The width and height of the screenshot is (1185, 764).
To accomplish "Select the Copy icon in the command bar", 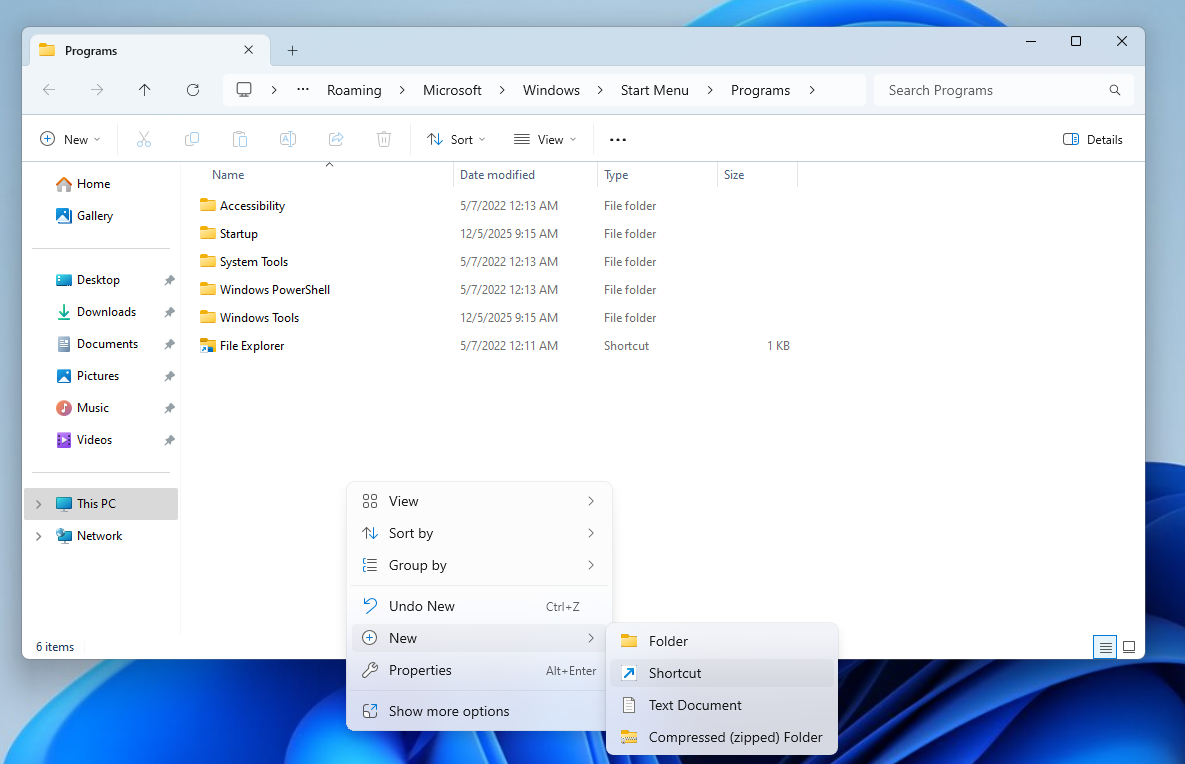I will pos(192,139).
